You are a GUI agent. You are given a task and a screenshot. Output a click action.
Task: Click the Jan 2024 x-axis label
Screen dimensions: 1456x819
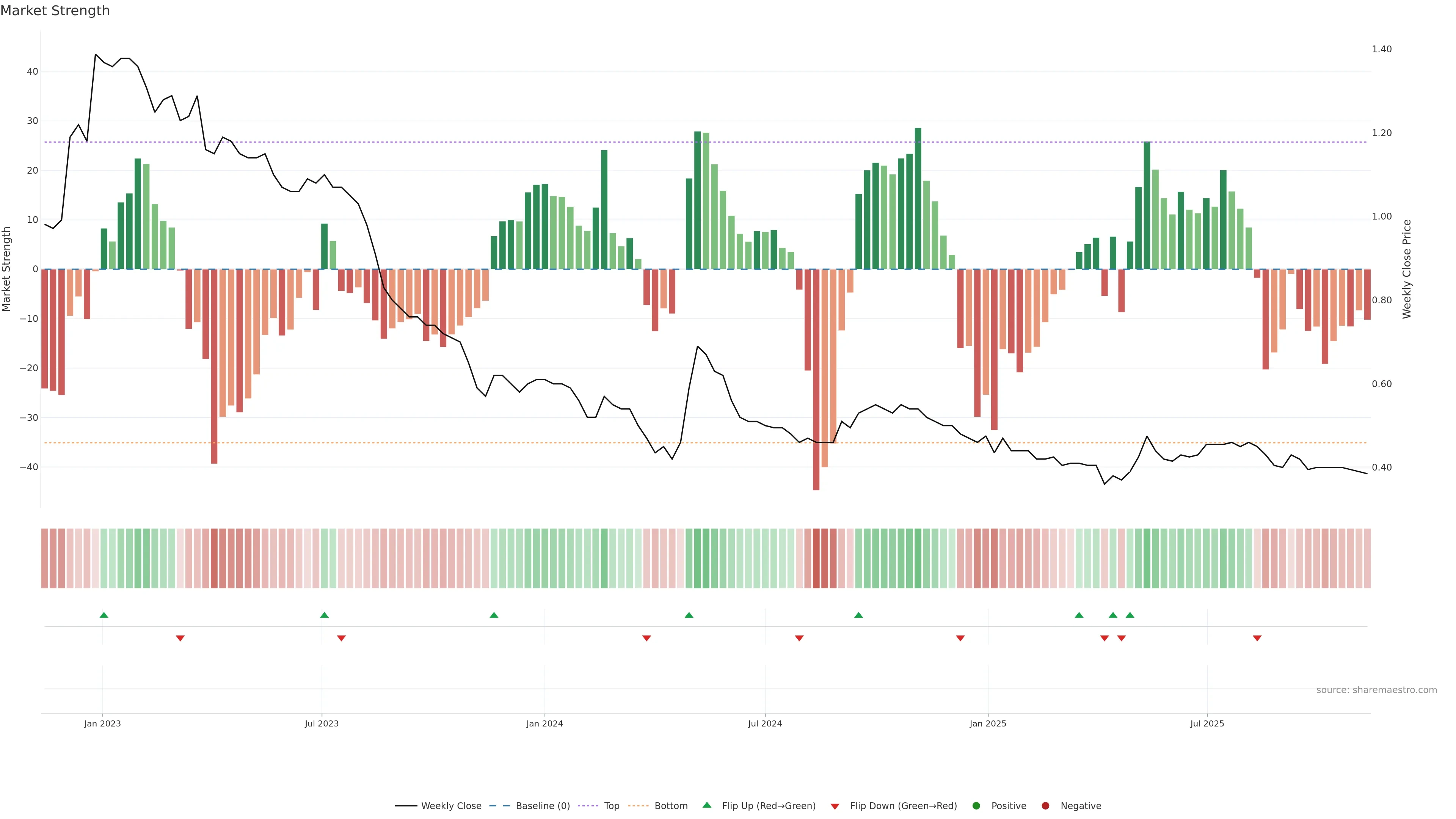coord(544,723)
